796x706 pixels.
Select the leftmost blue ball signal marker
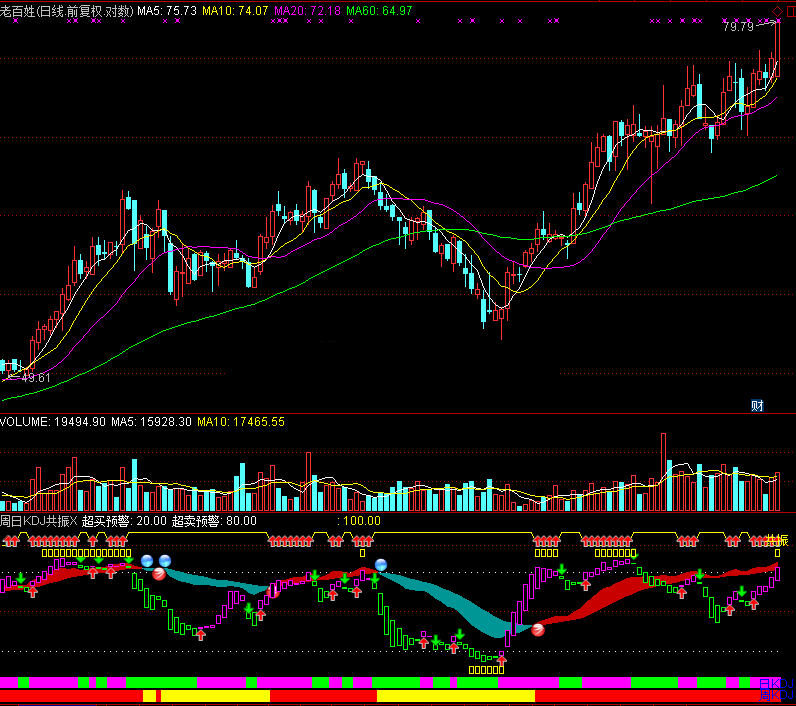[147, 560]
